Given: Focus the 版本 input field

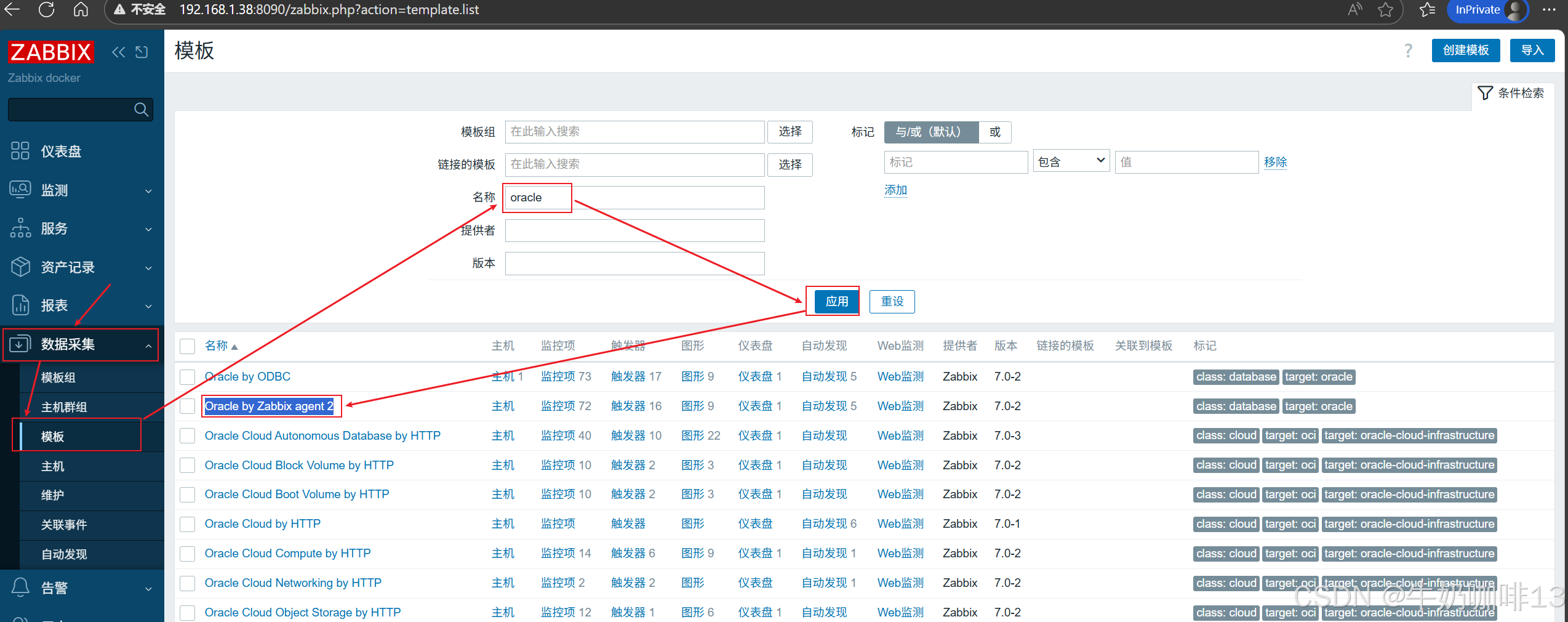Looking at the screenshot, I should pos(634,264).
